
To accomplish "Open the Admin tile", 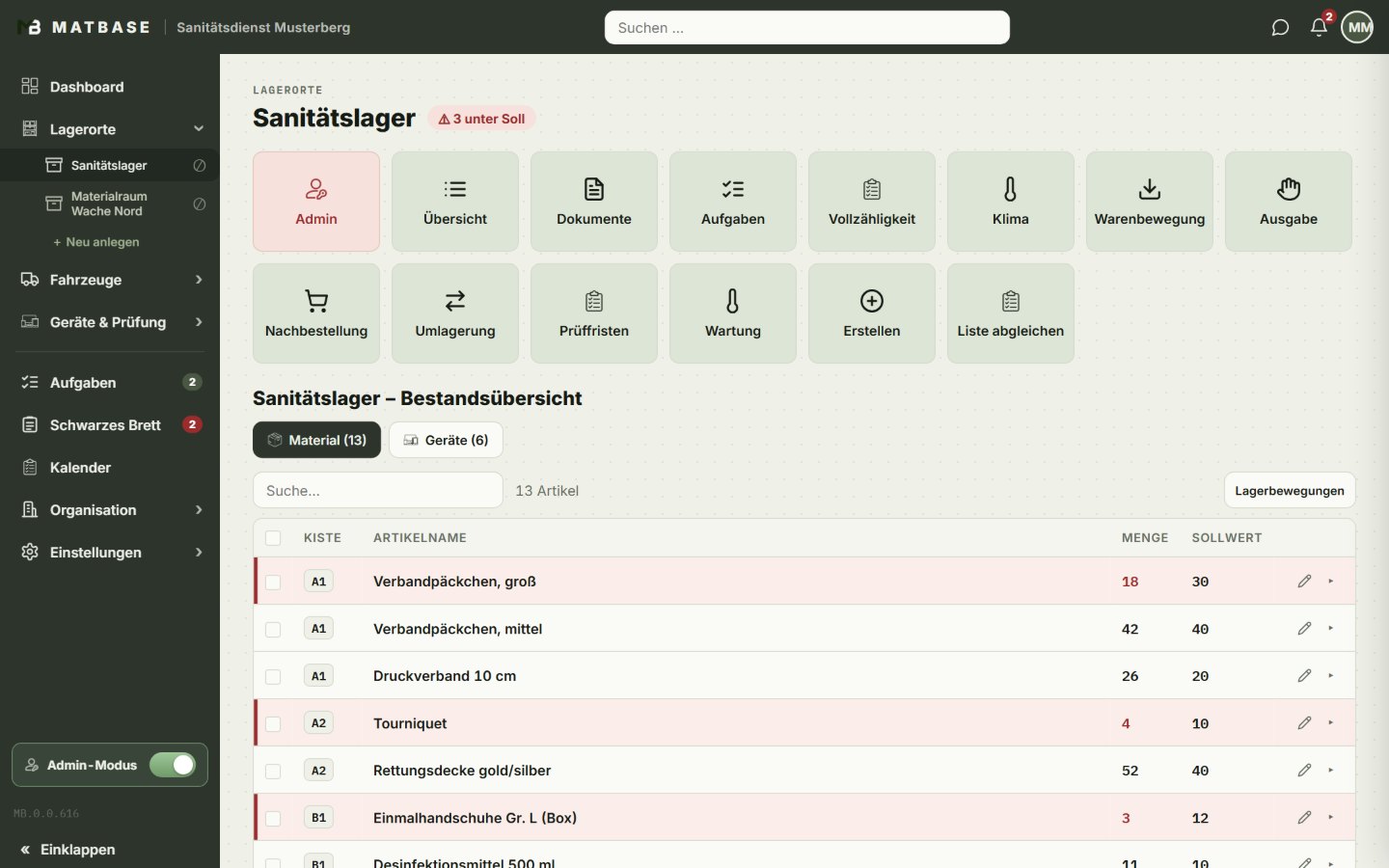I will tap(316, 202).
